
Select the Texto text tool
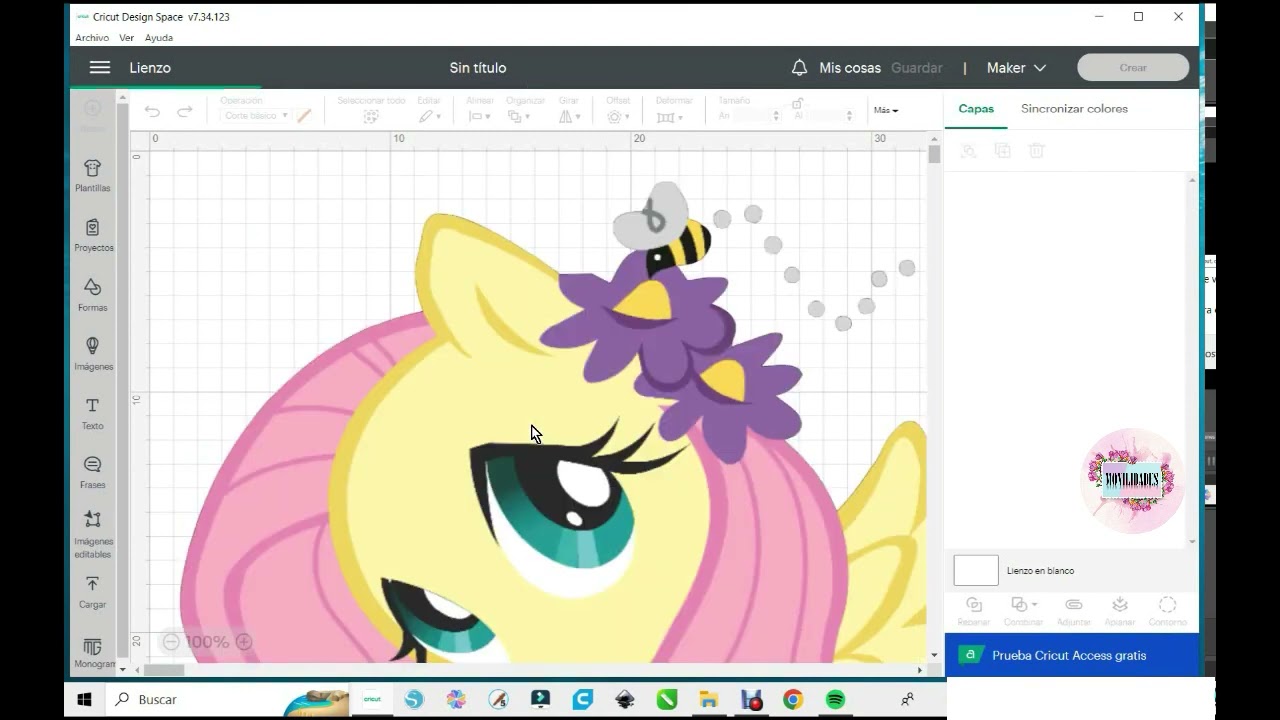(92, 413)
